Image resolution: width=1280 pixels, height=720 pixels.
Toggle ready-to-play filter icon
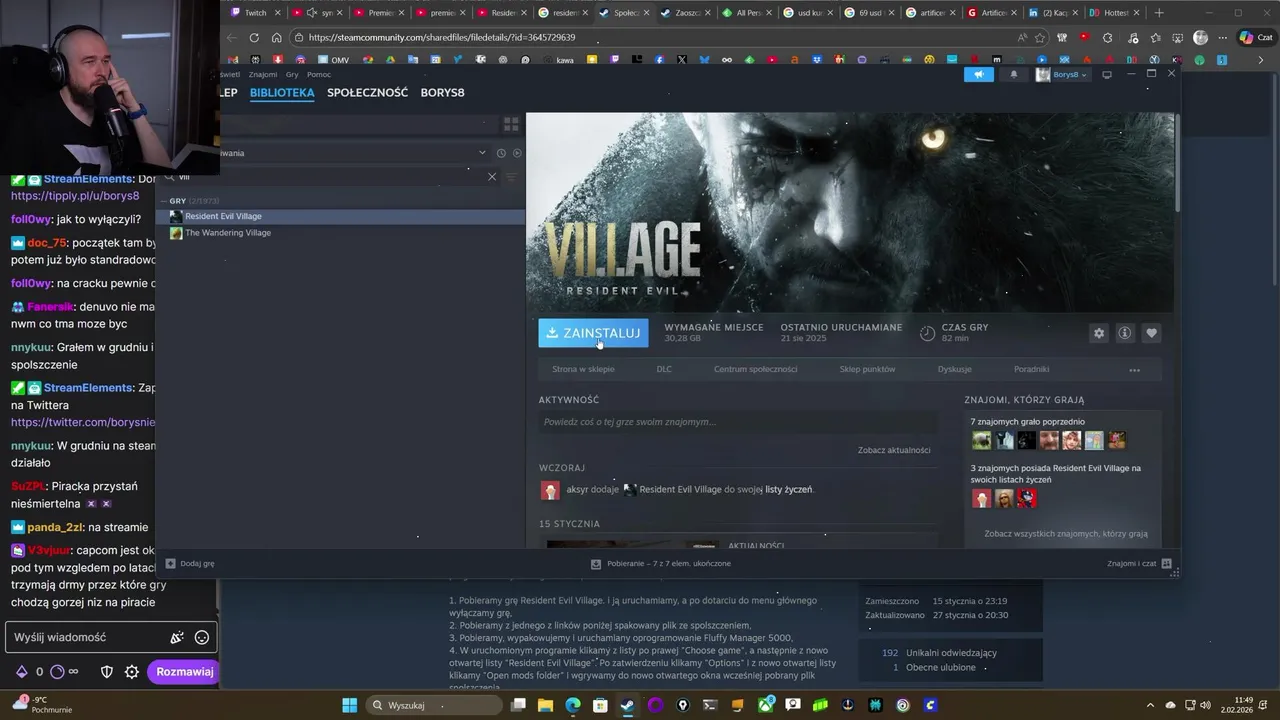517,153
